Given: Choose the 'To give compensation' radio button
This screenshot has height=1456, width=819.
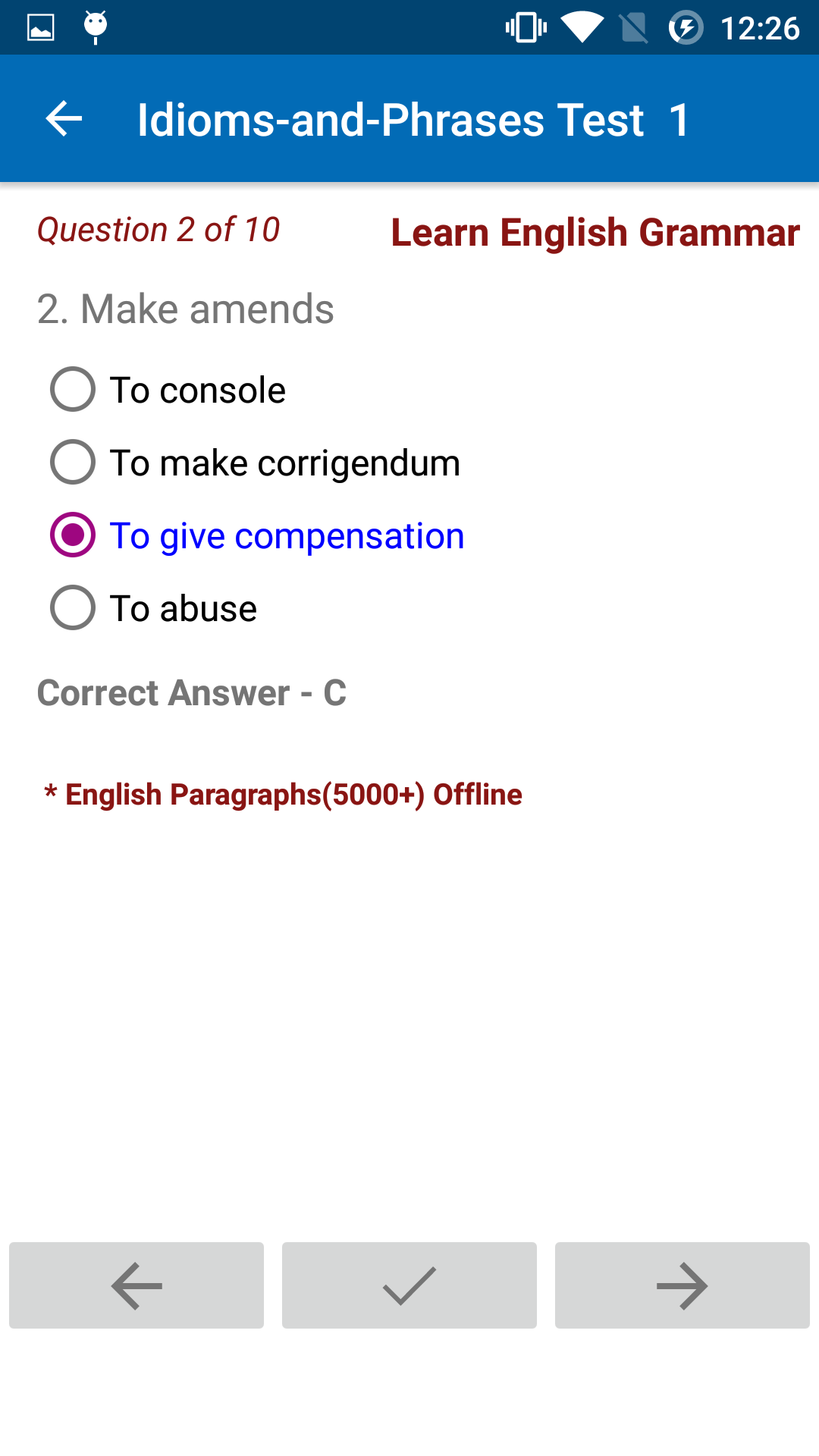Looking at the screenshot, I should (73, 535).
